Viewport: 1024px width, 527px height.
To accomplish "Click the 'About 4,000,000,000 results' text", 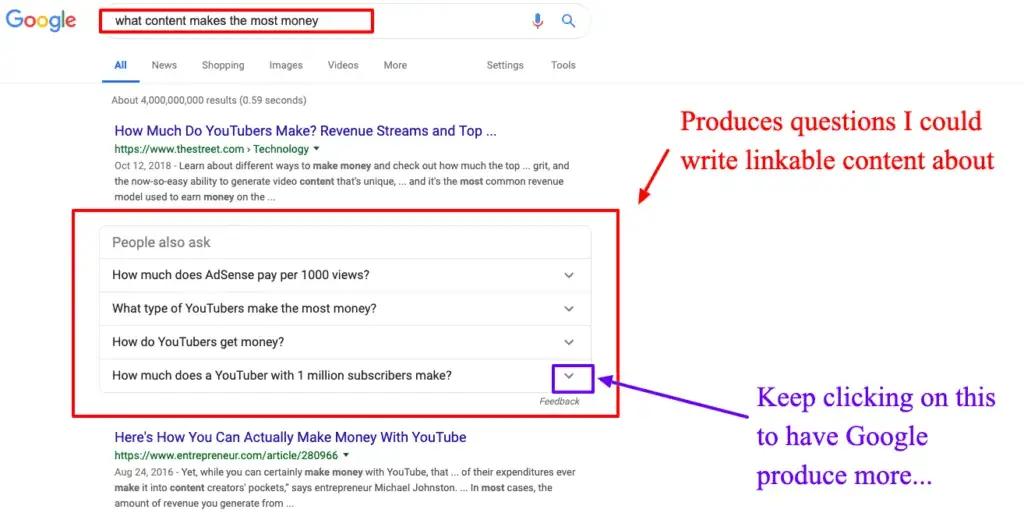I will (x=209, y=101).
